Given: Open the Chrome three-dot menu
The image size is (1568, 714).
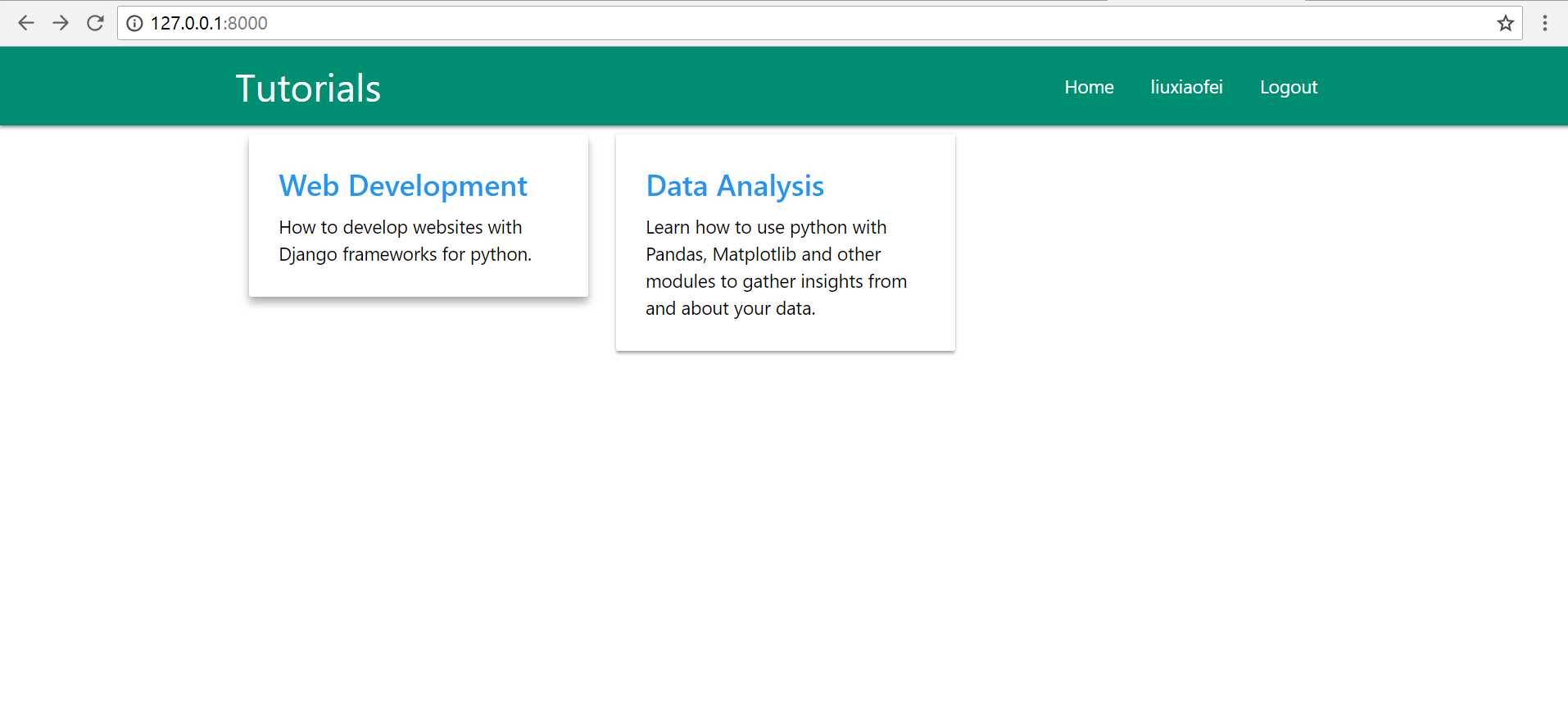Looking at the screenshot, I should point(1545,23).
